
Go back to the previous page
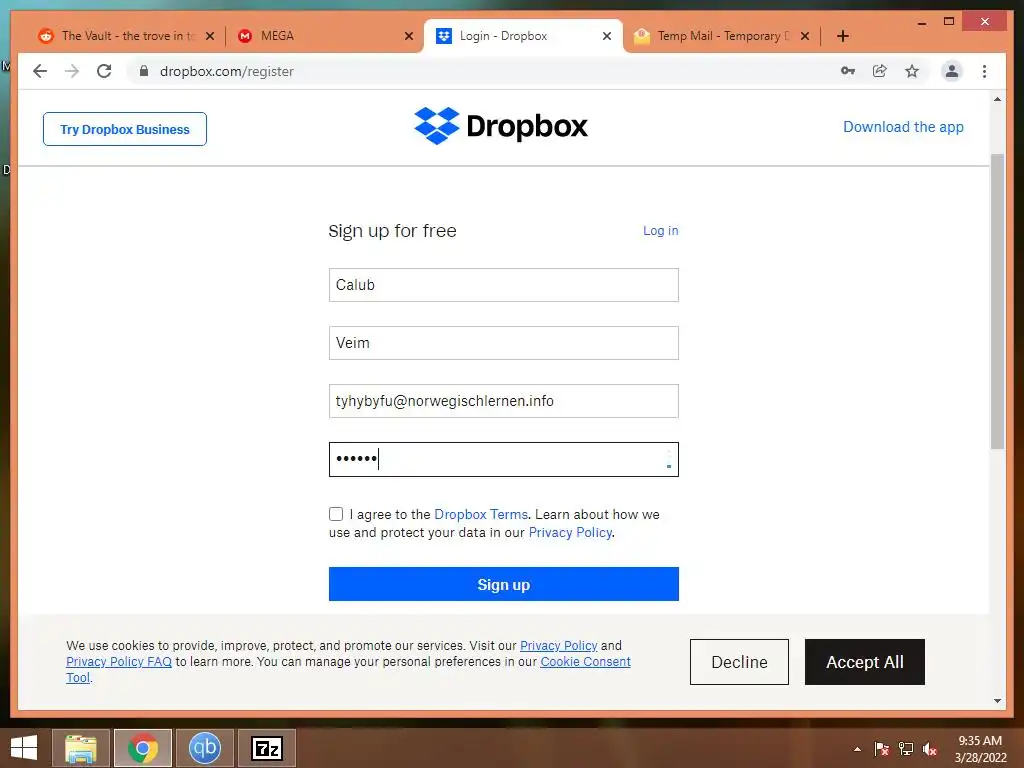40,71
